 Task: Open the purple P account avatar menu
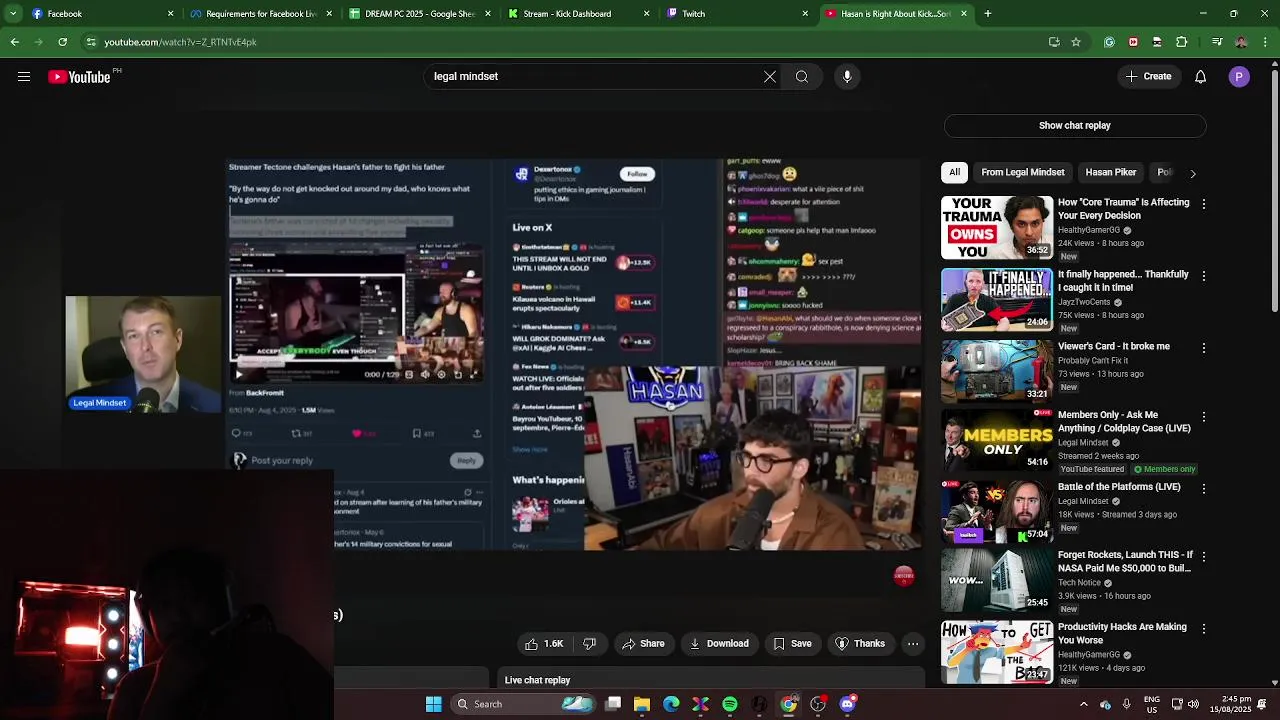[1239, 77]
